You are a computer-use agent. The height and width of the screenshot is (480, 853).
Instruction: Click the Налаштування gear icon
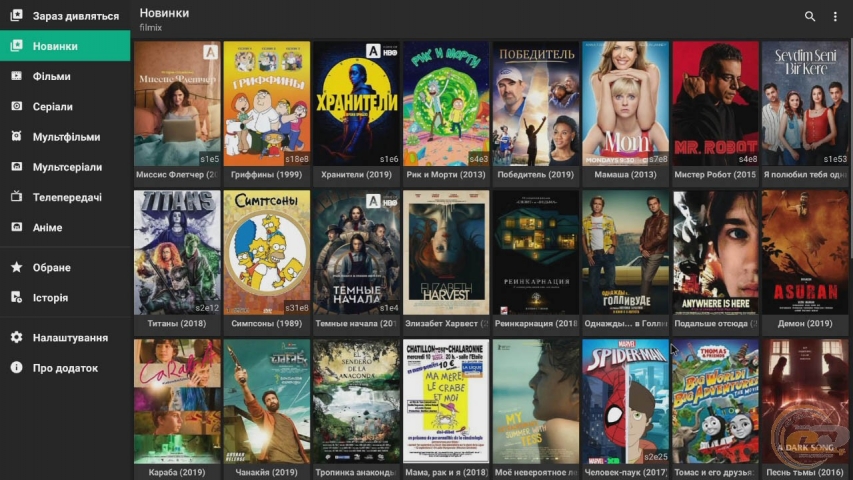(x=16, y=337)
